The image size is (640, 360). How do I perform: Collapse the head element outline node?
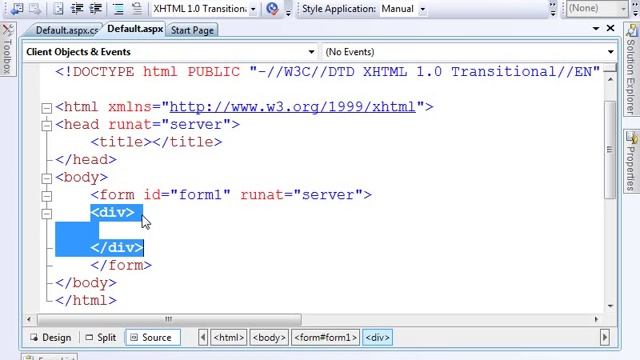point(47,125)
